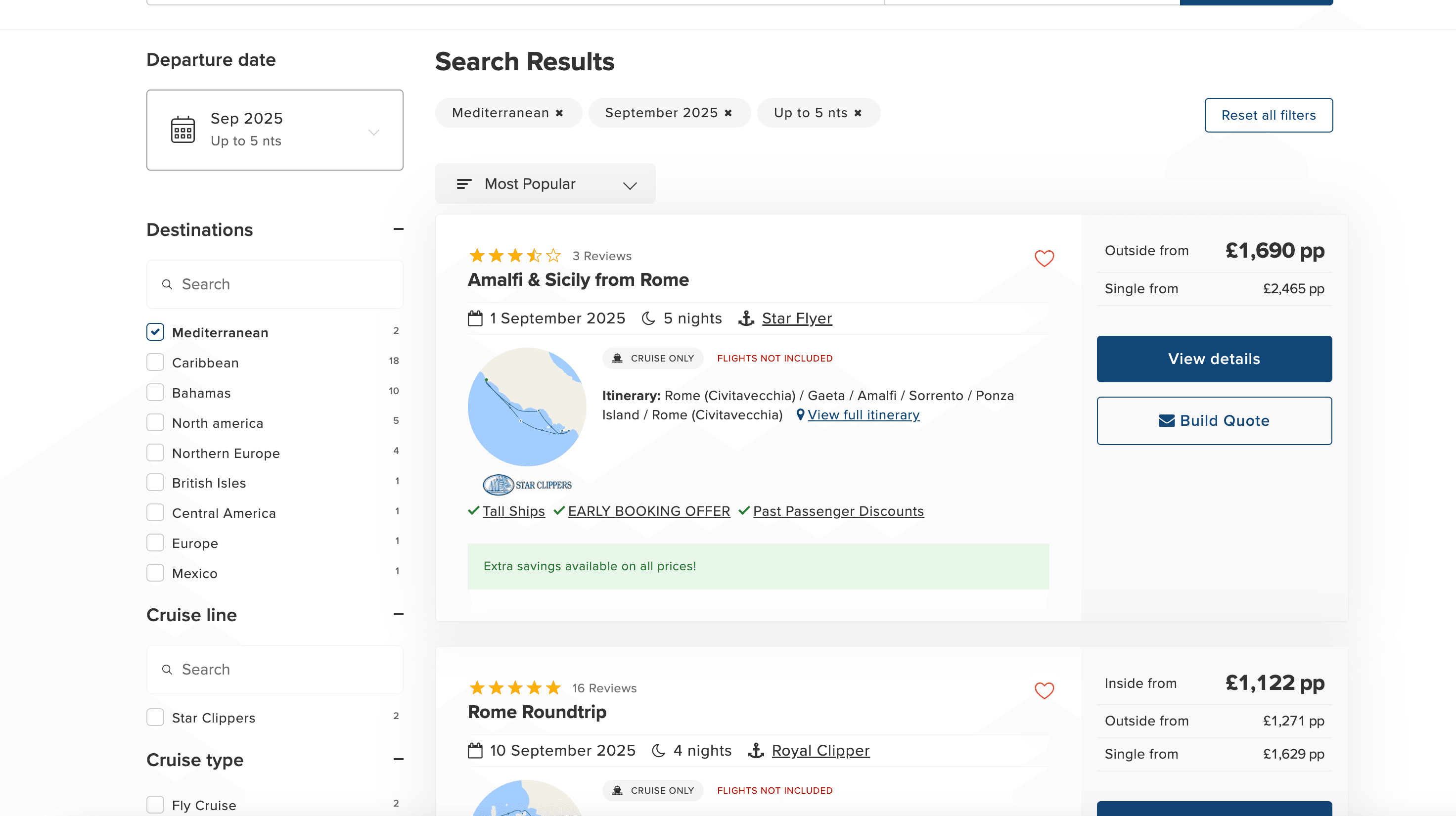
Task: Favorite the Rome Roundtrip cruise heart icon
Action: tap(1044, 690)
